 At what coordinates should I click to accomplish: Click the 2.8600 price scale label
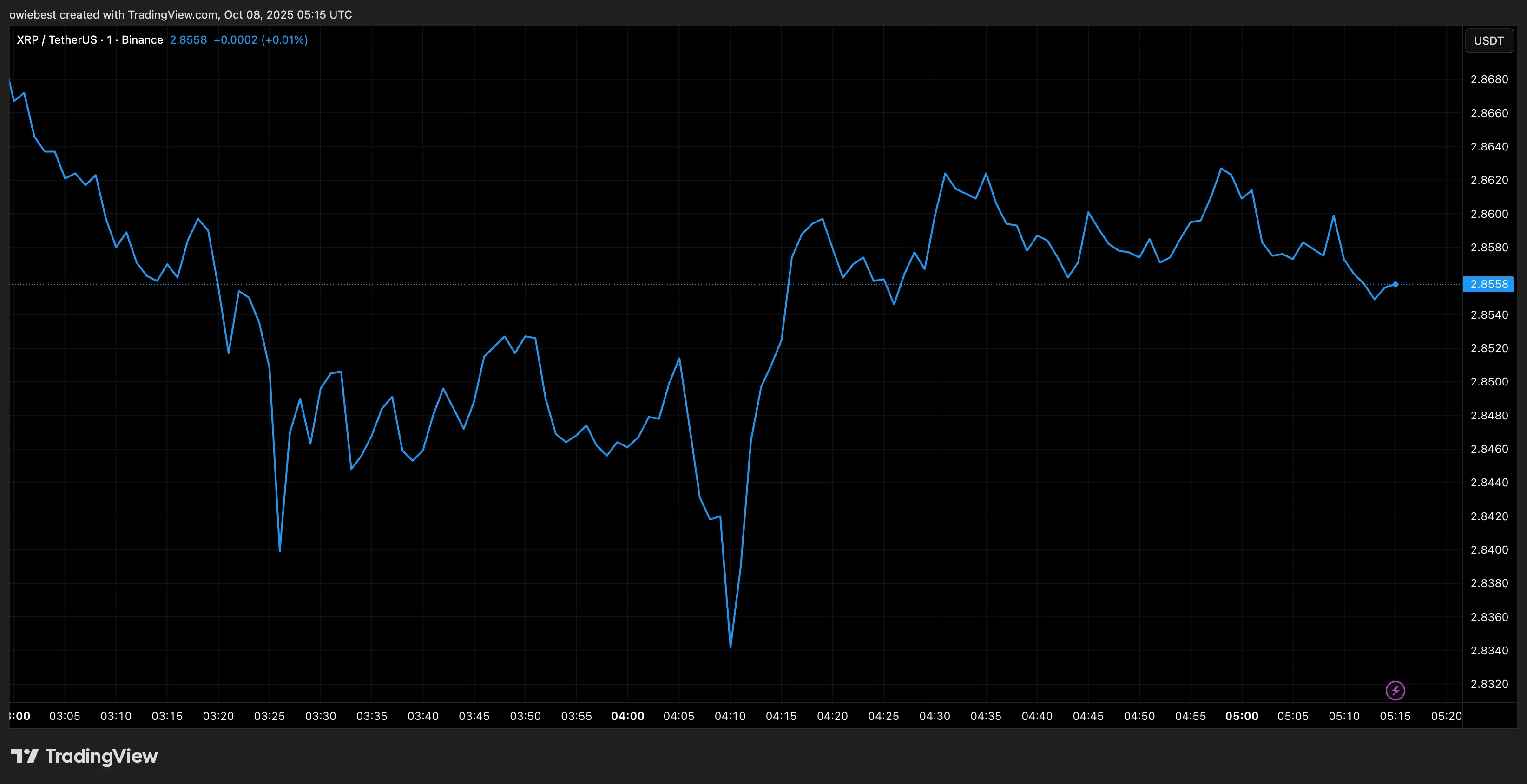click(1489, 214)
